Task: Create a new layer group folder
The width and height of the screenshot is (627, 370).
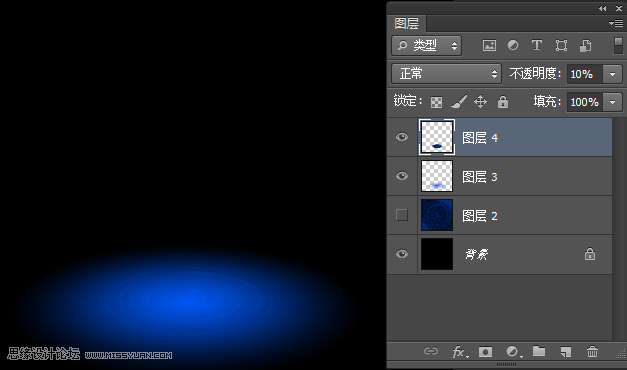Action: pos(539,351)
